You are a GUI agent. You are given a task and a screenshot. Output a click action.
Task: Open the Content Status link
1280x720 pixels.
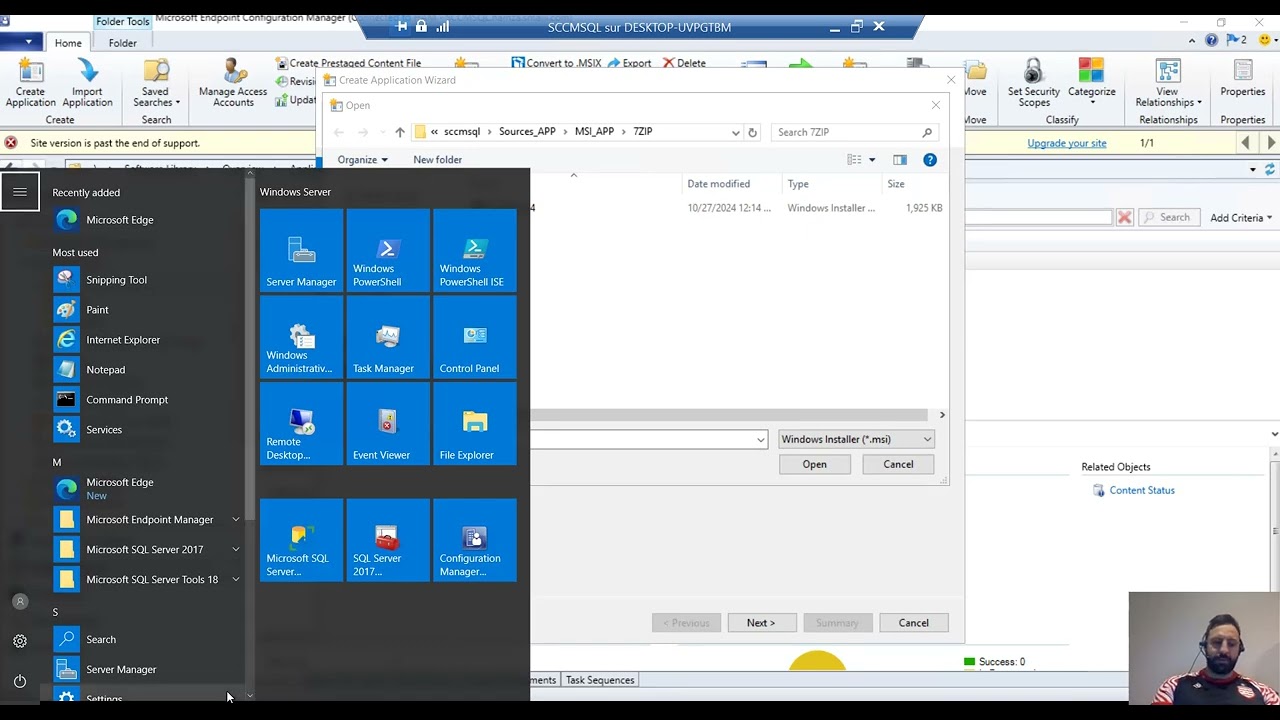(x=1142, y=490)
